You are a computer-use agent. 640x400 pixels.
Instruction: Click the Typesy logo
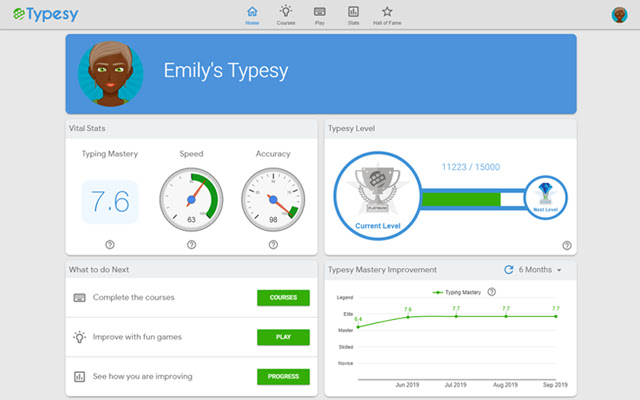[x=45, y=14]
